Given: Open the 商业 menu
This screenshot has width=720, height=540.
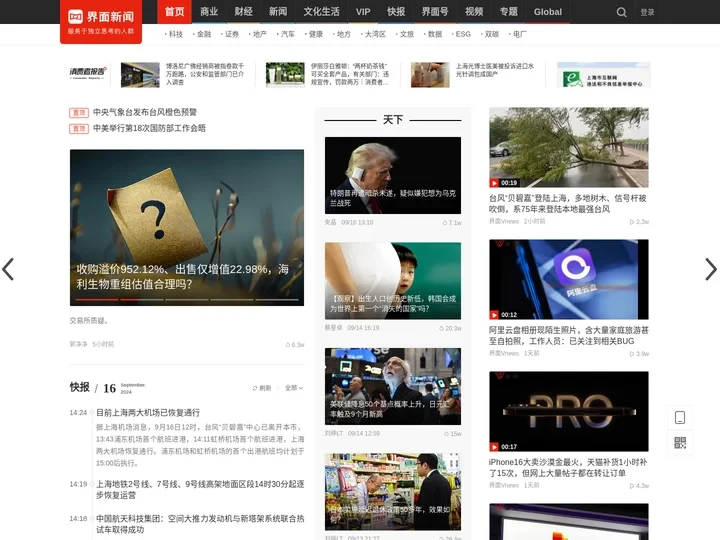Looking at the screenshot, I should coord(209,11).
